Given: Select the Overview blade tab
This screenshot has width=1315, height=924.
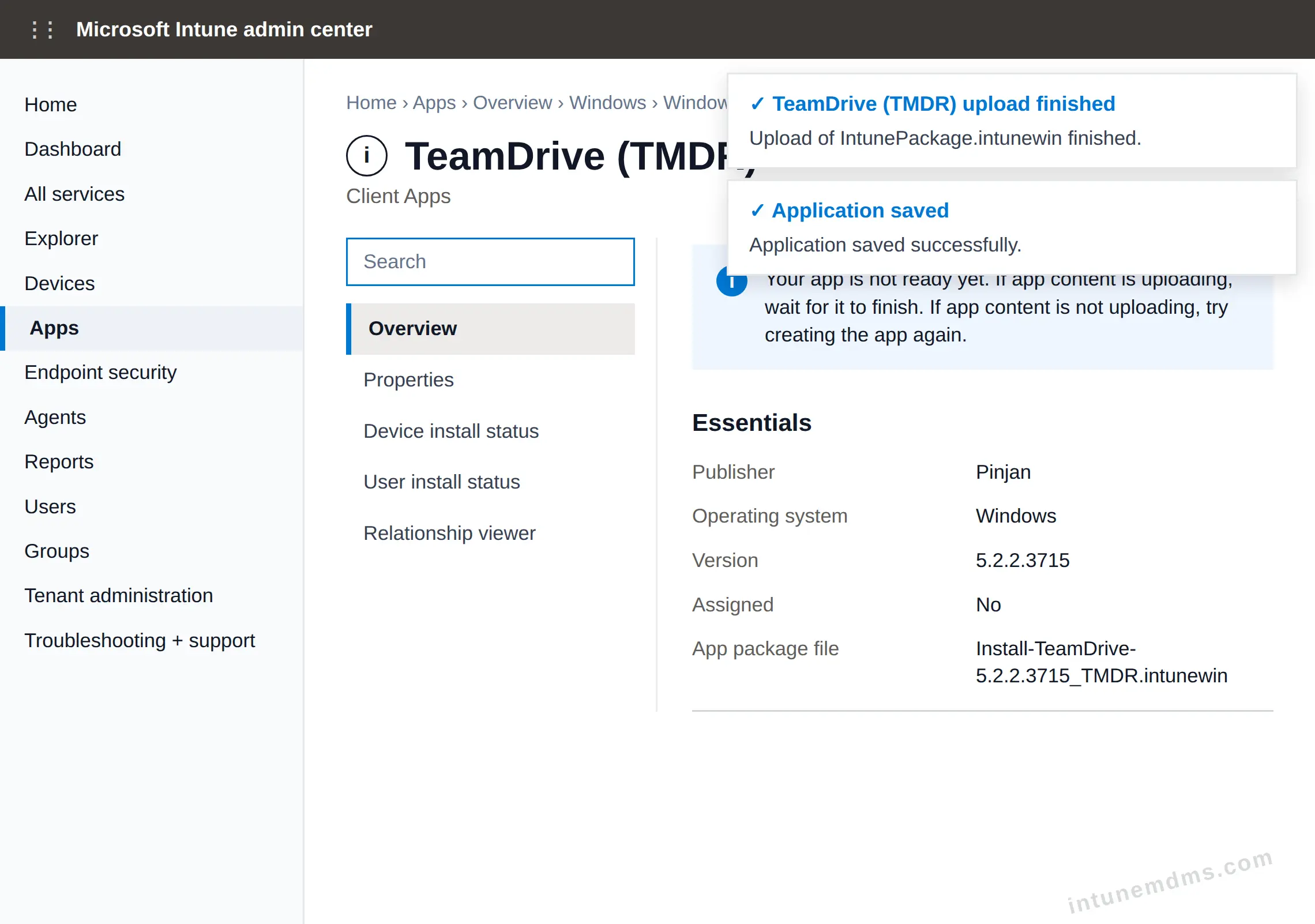Looking at the screenshot, I should (490, 329).
